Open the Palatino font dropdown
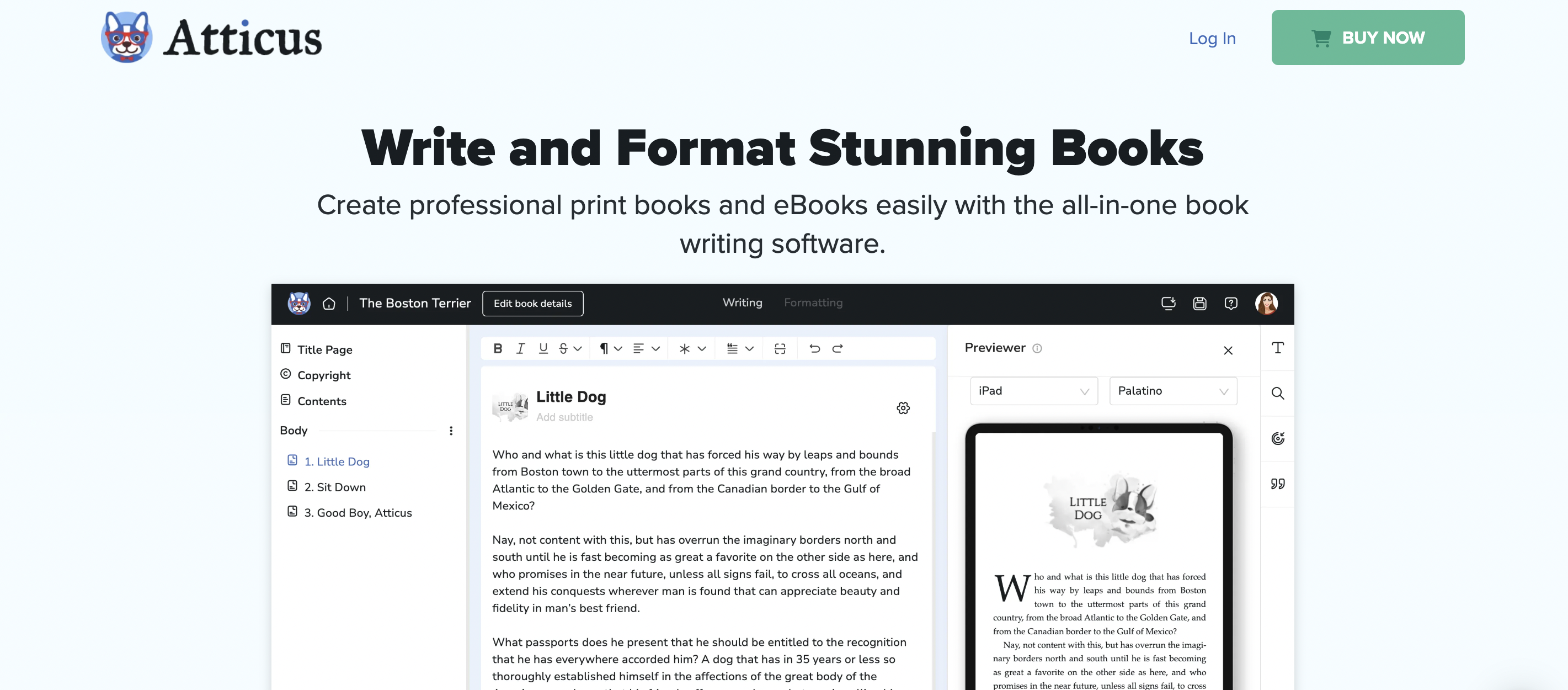Screen dimensions: 1568x690 pos(1173,391)
